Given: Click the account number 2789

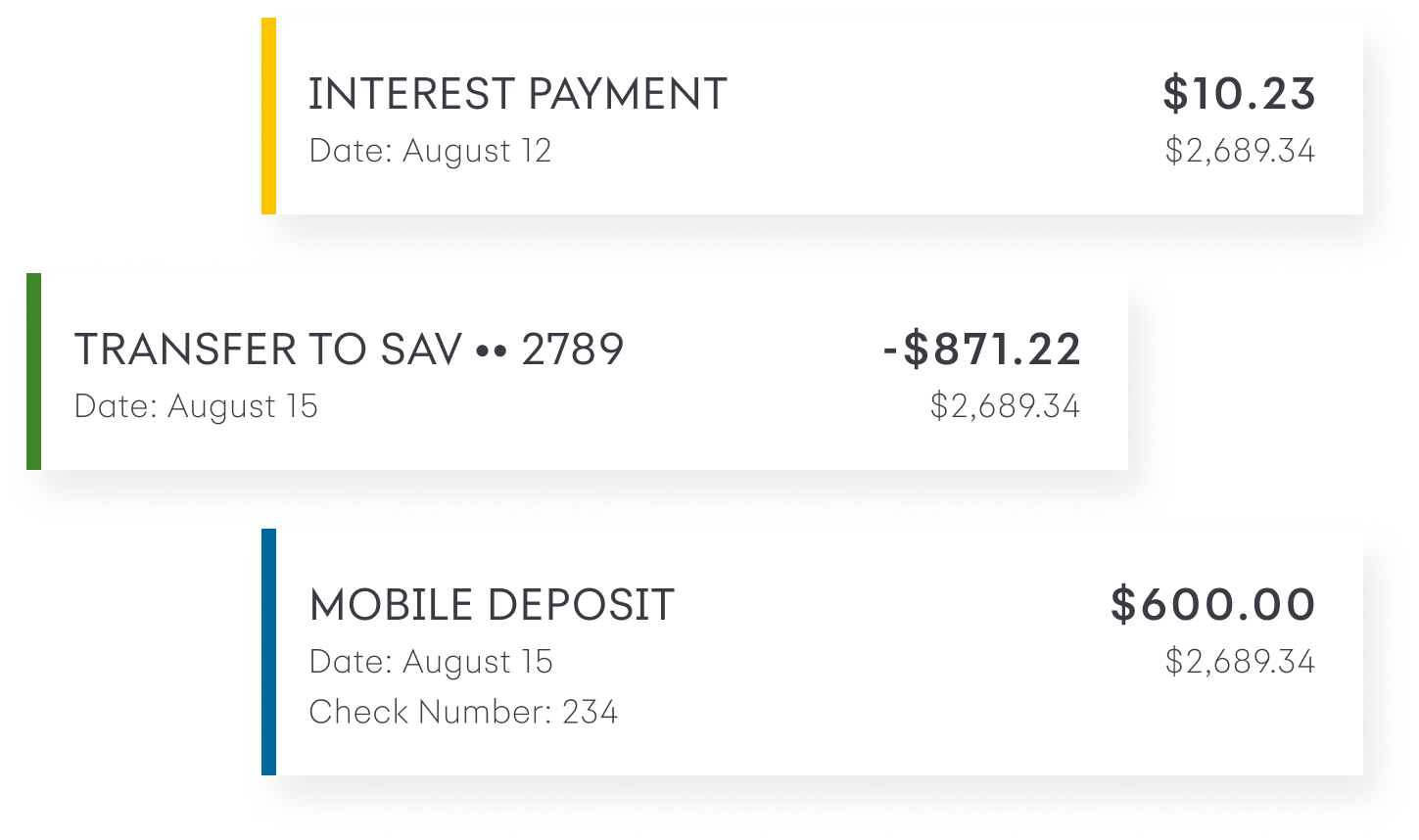Looking at the screenshot, I should pos(573,350).
